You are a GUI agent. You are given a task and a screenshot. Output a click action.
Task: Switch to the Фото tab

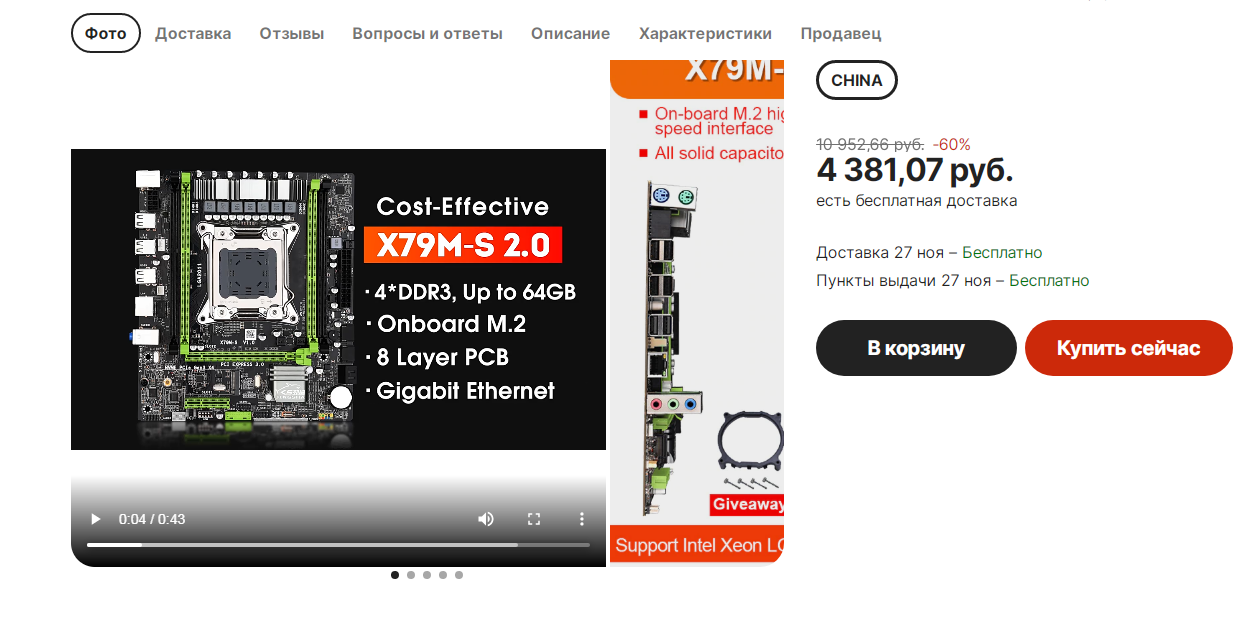tap(106, 33)
